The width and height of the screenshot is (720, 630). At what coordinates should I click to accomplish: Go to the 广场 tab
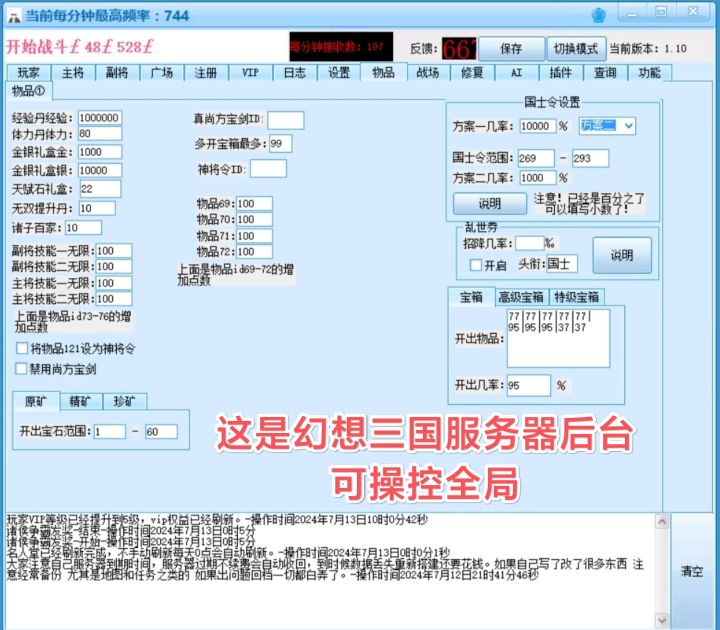(162, 73)
